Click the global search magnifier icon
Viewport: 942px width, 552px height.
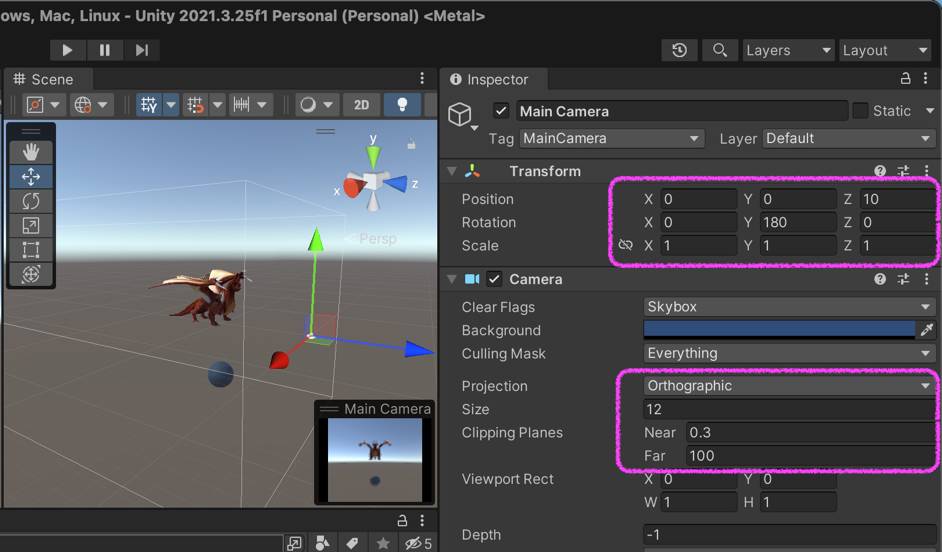coord(719,50)
